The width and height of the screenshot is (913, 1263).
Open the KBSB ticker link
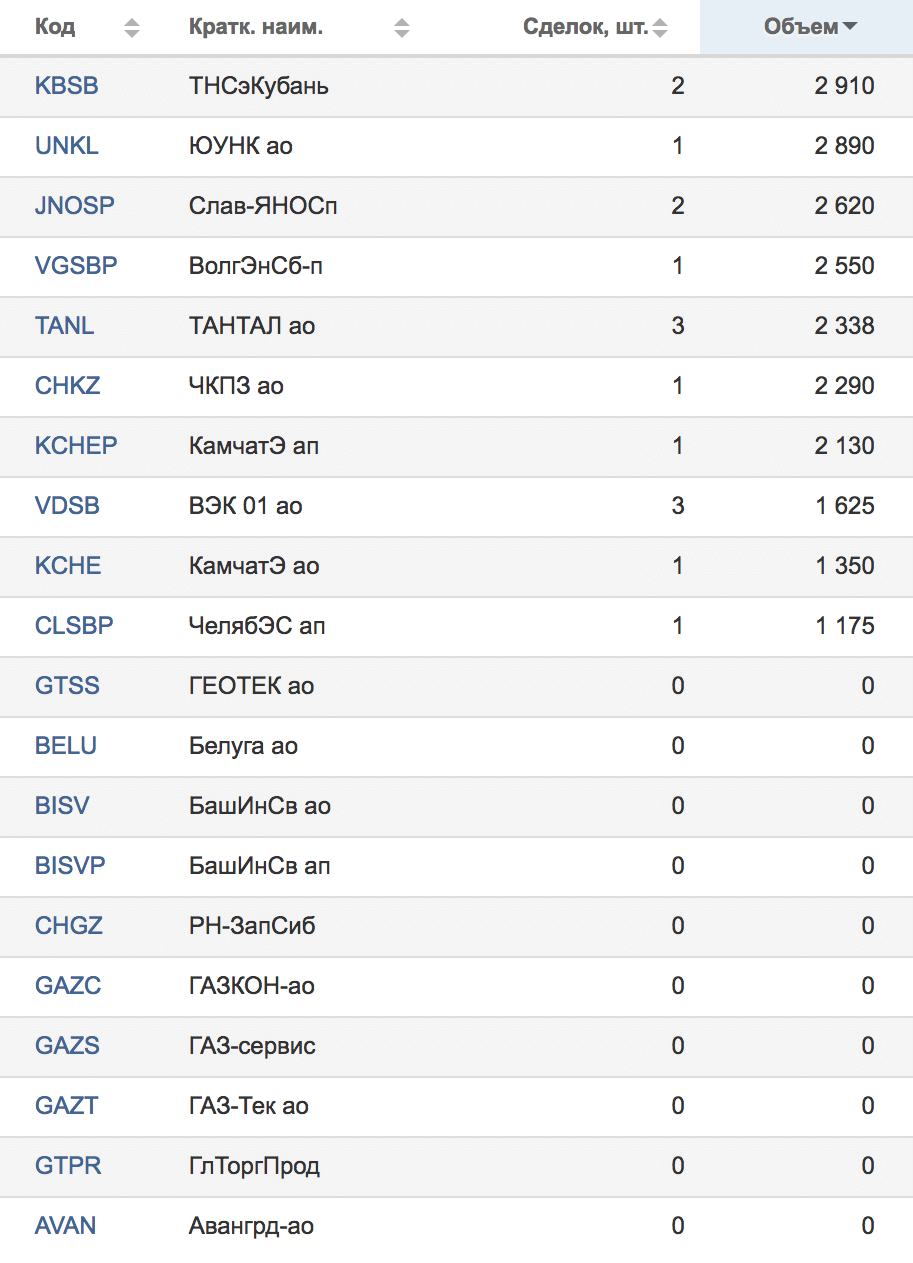pos(67,86)
